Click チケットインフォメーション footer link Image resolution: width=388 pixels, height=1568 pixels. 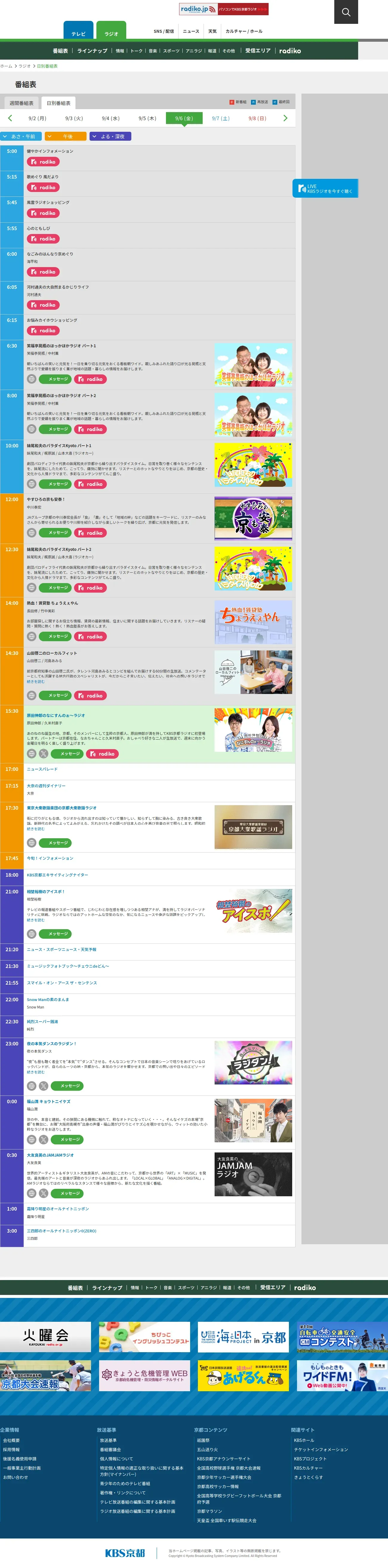321,1449
